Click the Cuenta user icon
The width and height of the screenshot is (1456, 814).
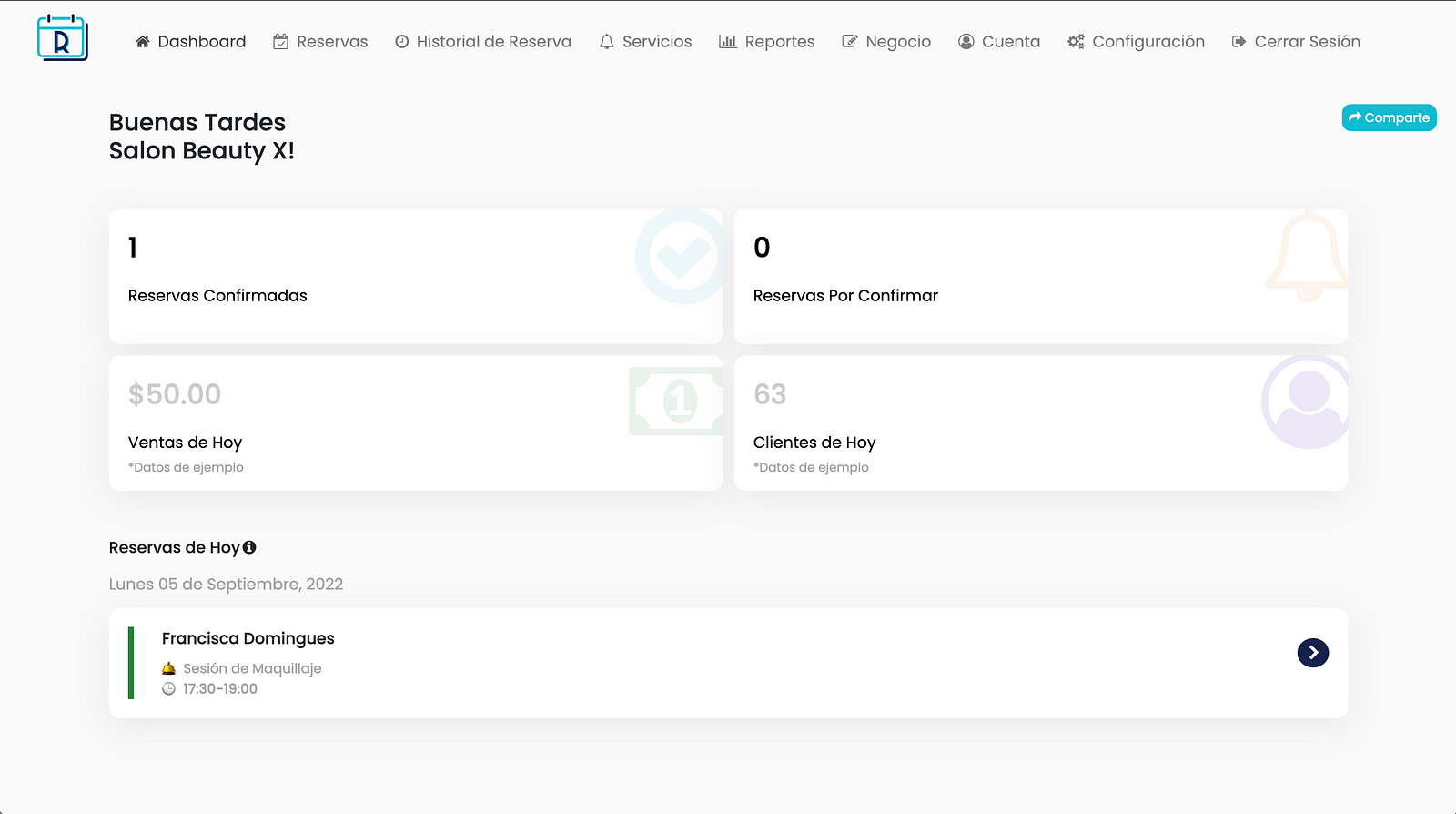[966, 41]
